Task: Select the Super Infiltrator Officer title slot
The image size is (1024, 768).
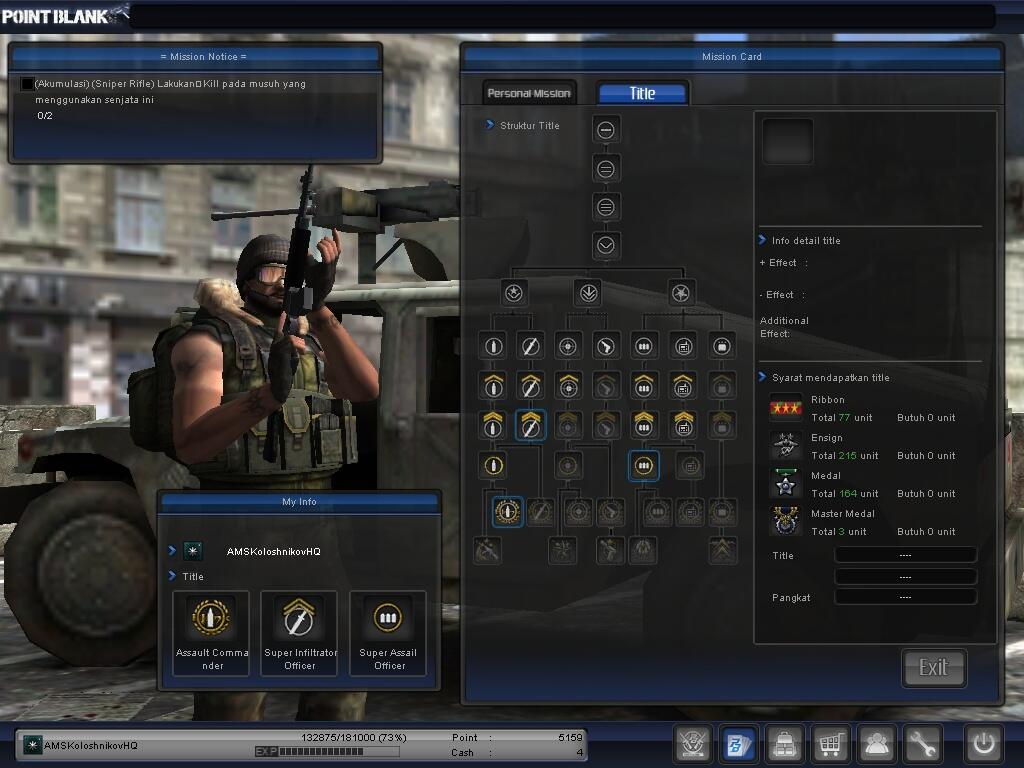Action: pos(299,633)
